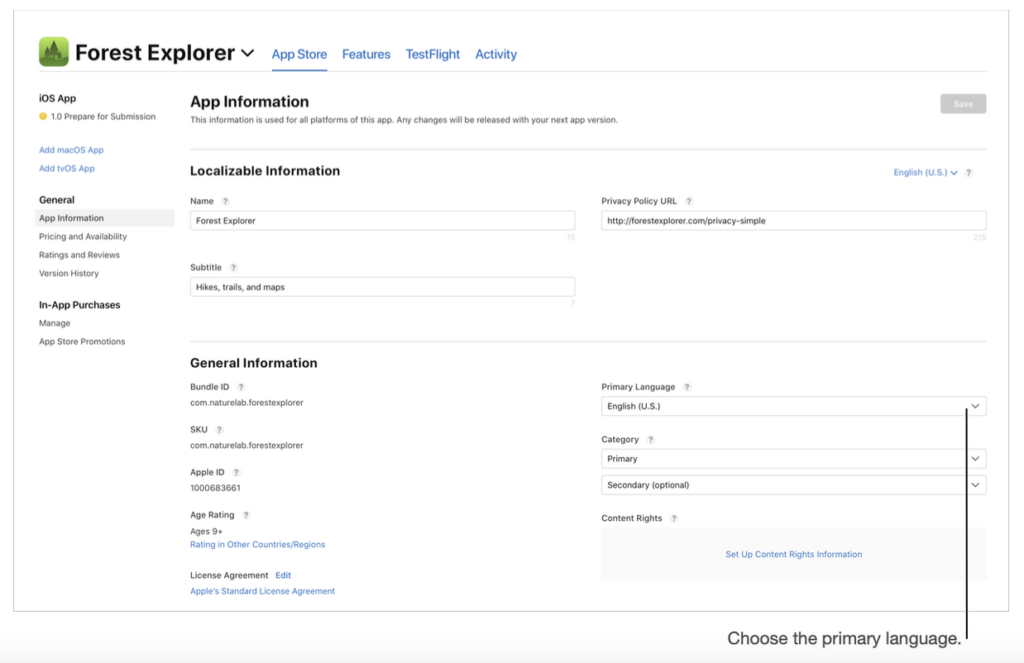Click the Add tvOS App link
The image size is (1024, 663).
click(x=67, y=168)
